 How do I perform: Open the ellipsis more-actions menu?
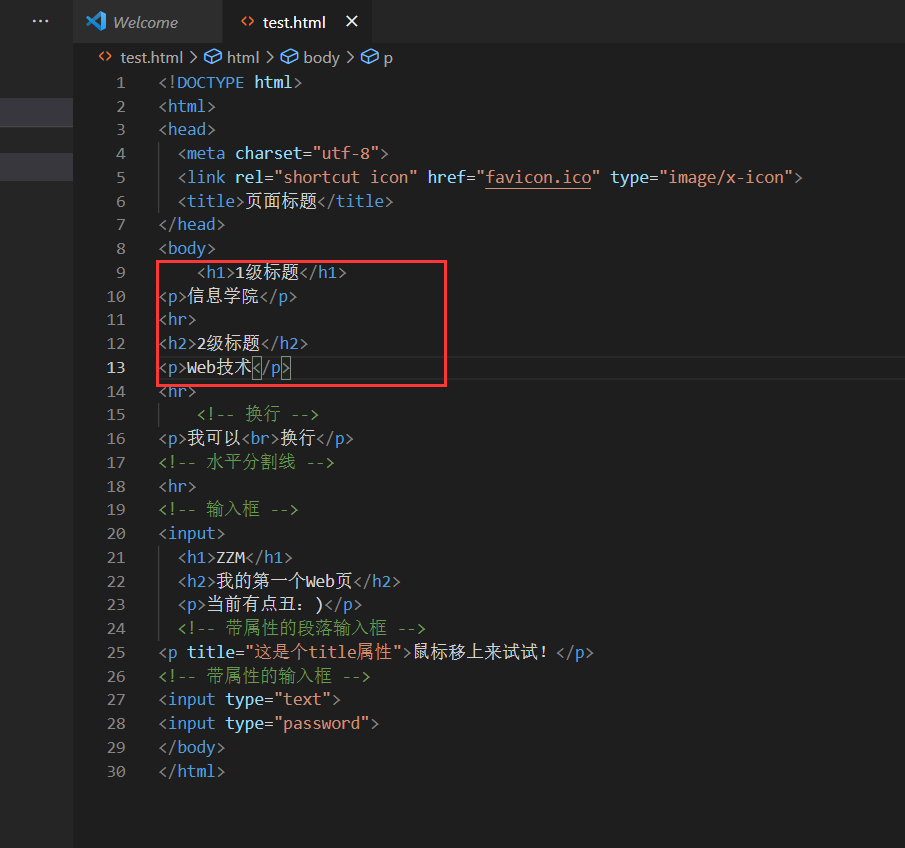point(40,21)
